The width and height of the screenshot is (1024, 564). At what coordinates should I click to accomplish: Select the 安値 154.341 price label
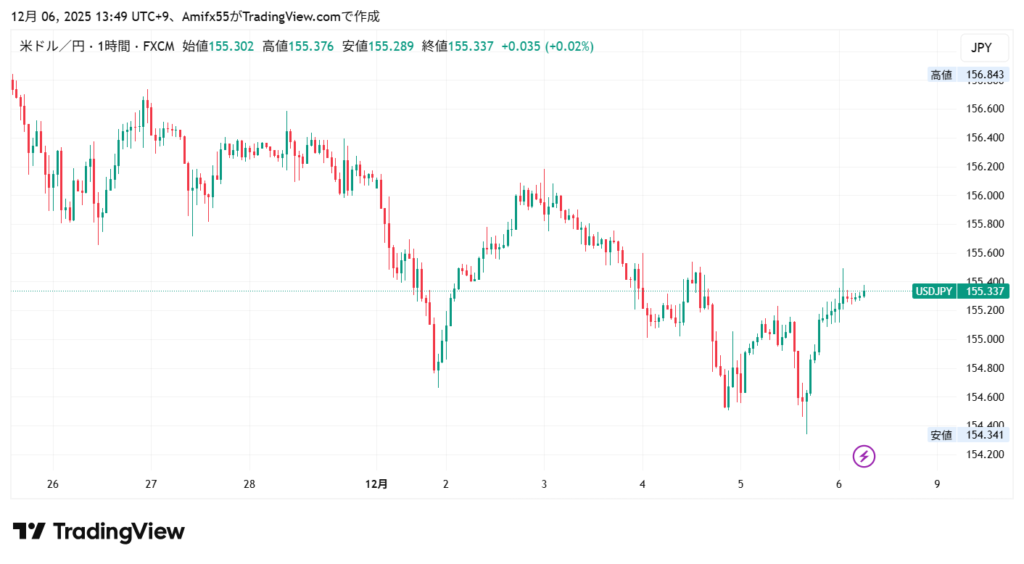pos(968,435)
